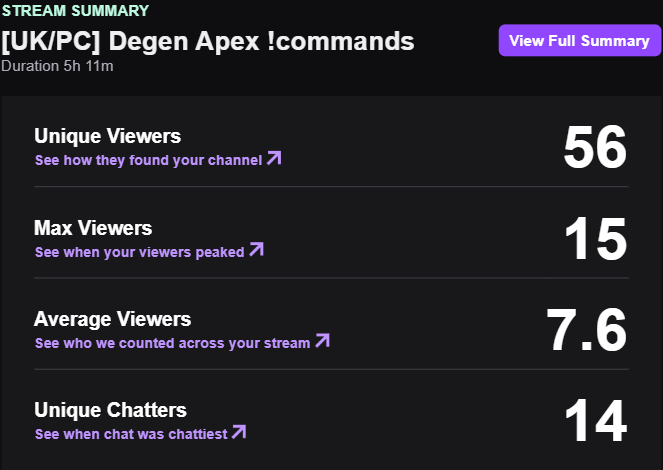Click arrow icon after average viewers link
The height and width of the screenshot is (470, 663).
click(x=323, y=341)
